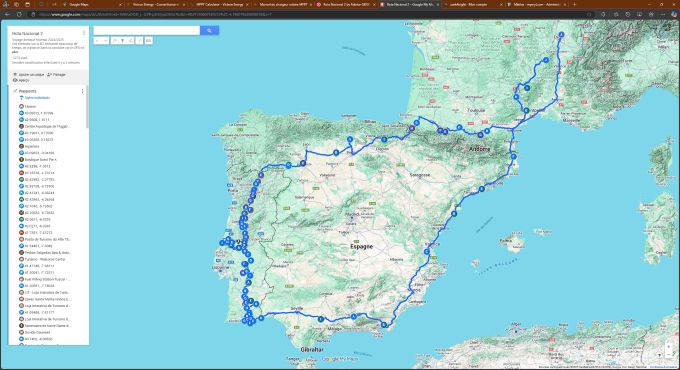Screen dimensions: 680x370
Task: Select the add directions tool
Action: pos(139,41)
